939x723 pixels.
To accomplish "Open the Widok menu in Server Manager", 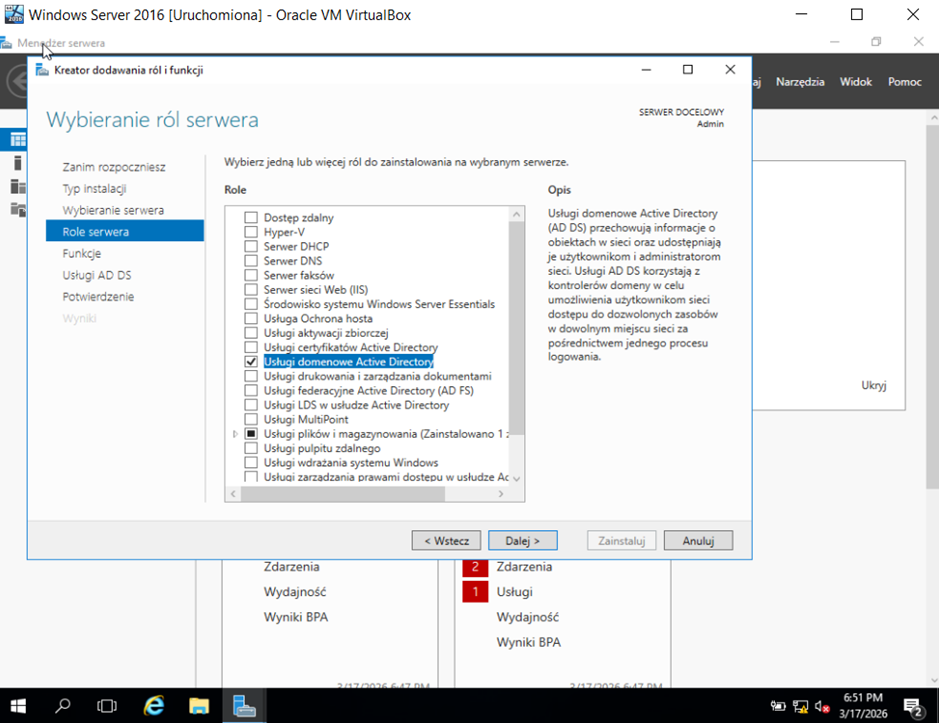I will (x=855, y=82).
